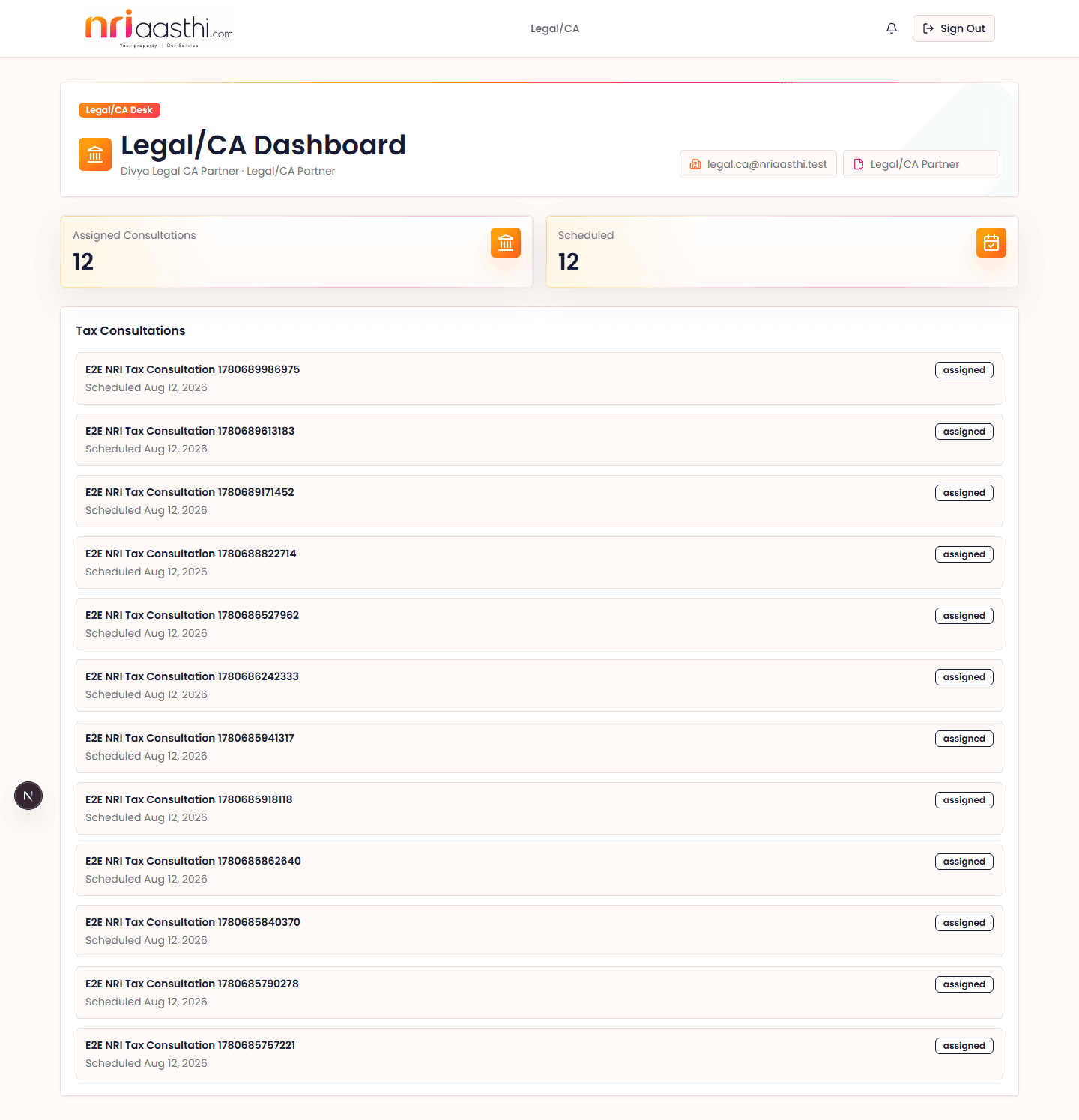Open consultation 1780685757221
1079x1120 pixels.
coord(539,1054)
